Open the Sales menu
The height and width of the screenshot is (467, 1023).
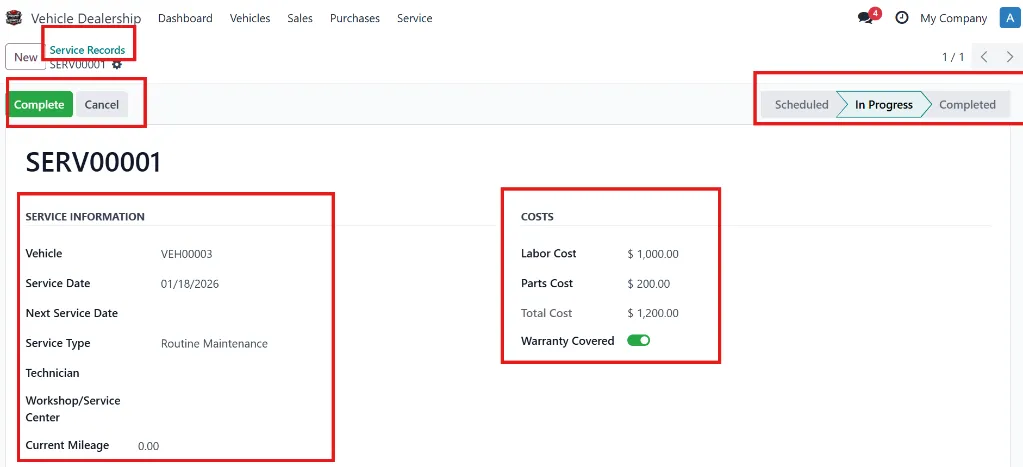pyautogui.click(x=300, y=18)
